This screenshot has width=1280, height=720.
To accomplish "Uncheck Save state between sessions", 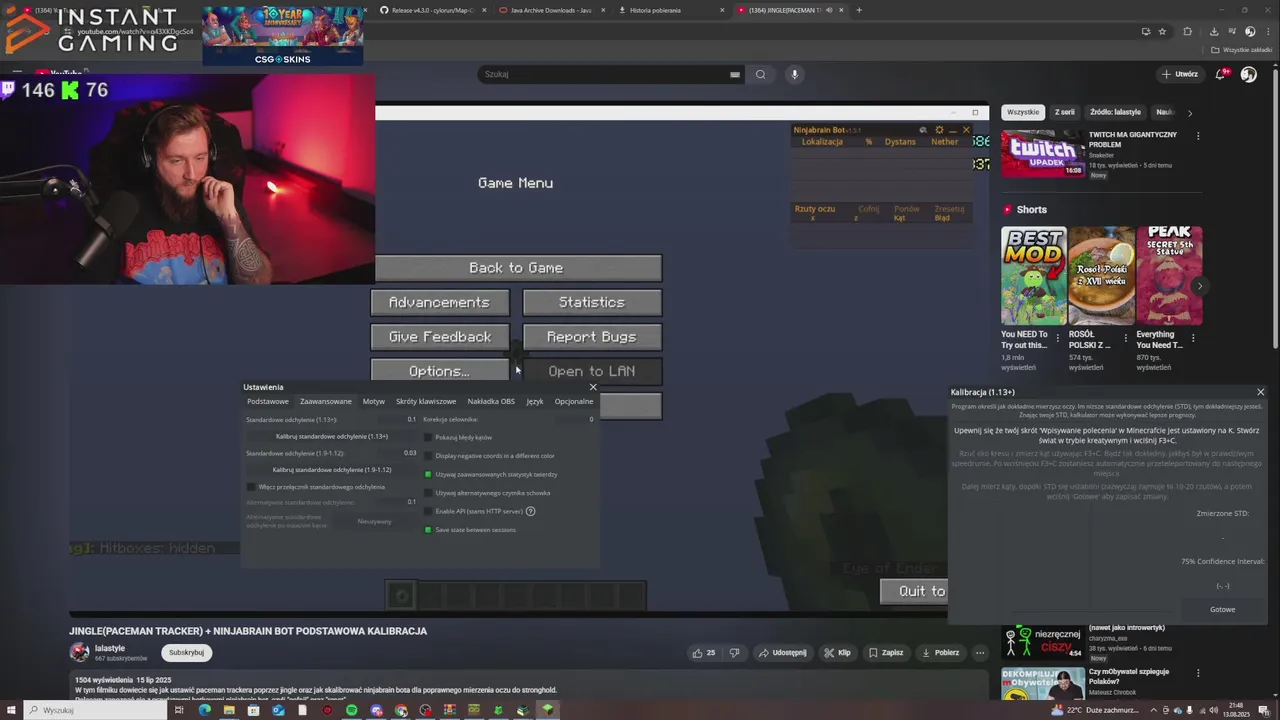I will click(428, 530).
